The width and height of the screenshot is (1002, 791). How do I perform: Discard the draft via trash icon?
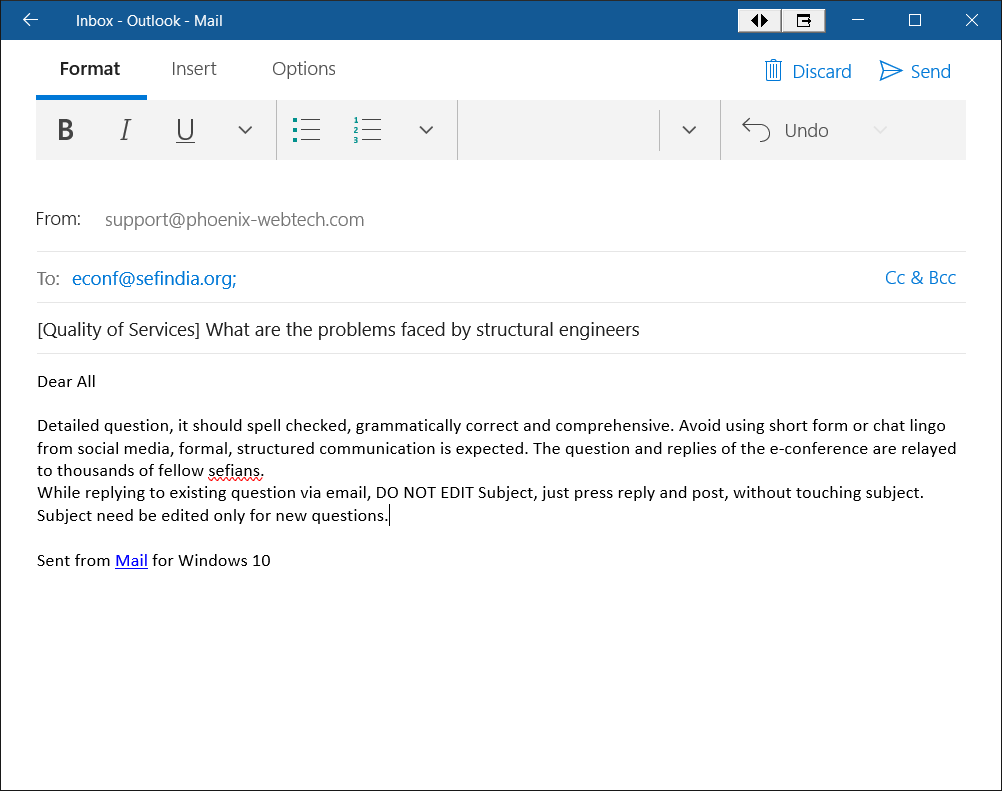tap(773, 71)
